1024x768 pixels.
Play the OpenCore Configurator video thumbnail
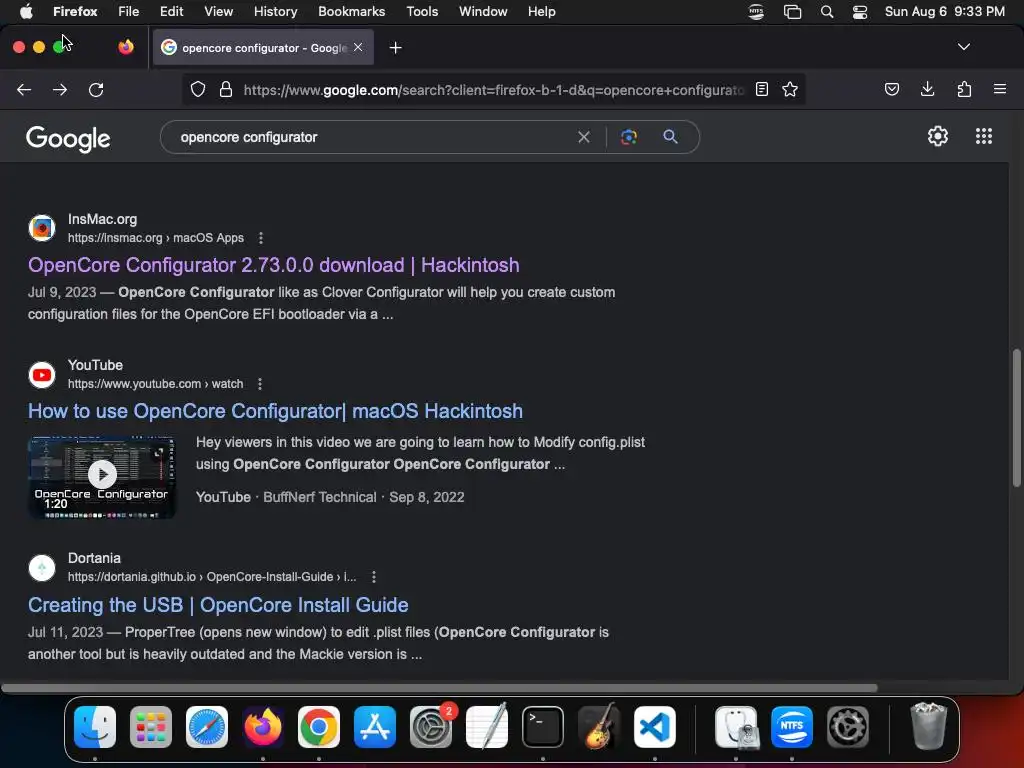pos(102,477)
